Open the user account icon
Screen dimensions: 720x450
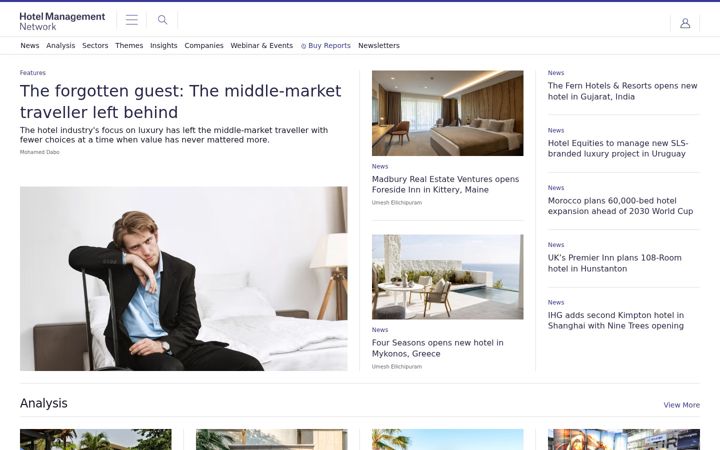pos(685,23)
